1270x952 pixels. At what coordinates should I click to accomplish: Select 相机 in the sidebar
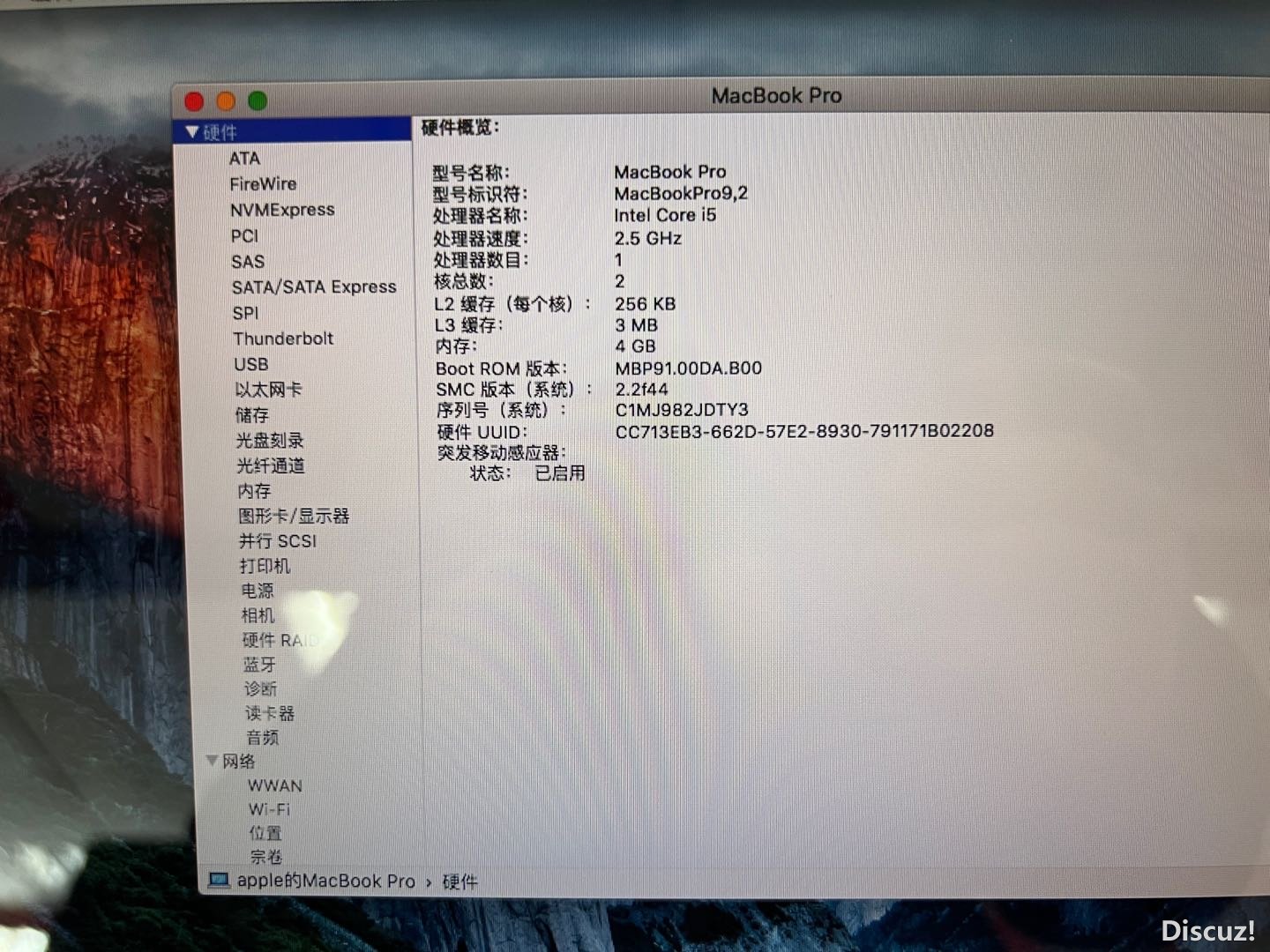tap(258, 615)
